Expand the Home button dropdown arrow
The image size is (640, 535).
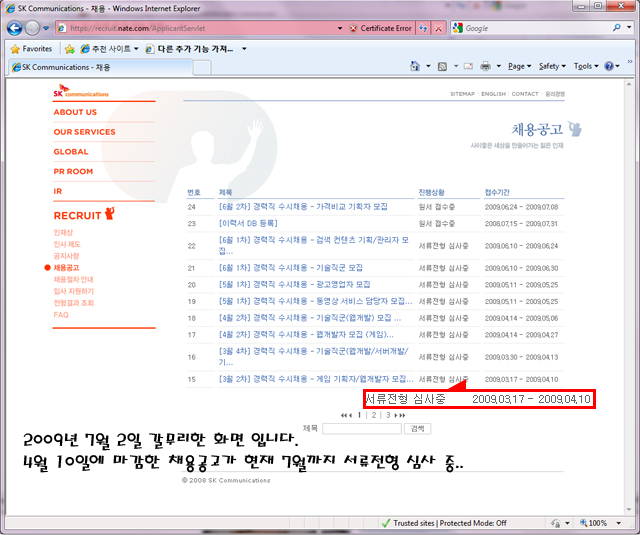(428, 66)
